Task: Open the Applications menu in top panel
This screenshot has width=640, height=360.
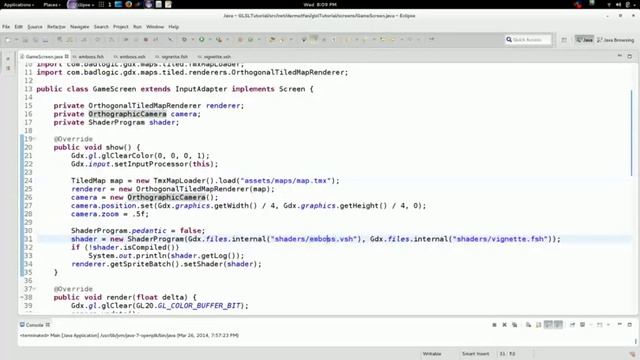Action: tap(19, 4)
